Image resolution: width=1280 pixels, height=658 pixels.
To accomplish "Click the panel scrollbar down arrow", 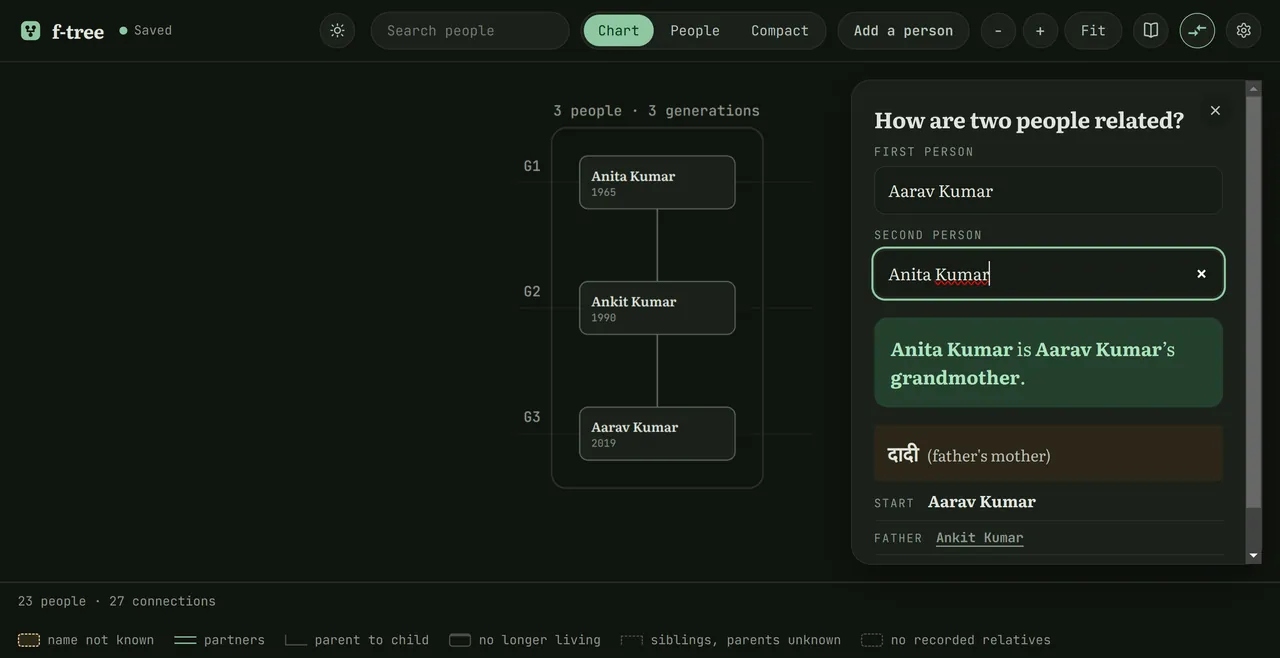I will 1253,555.
